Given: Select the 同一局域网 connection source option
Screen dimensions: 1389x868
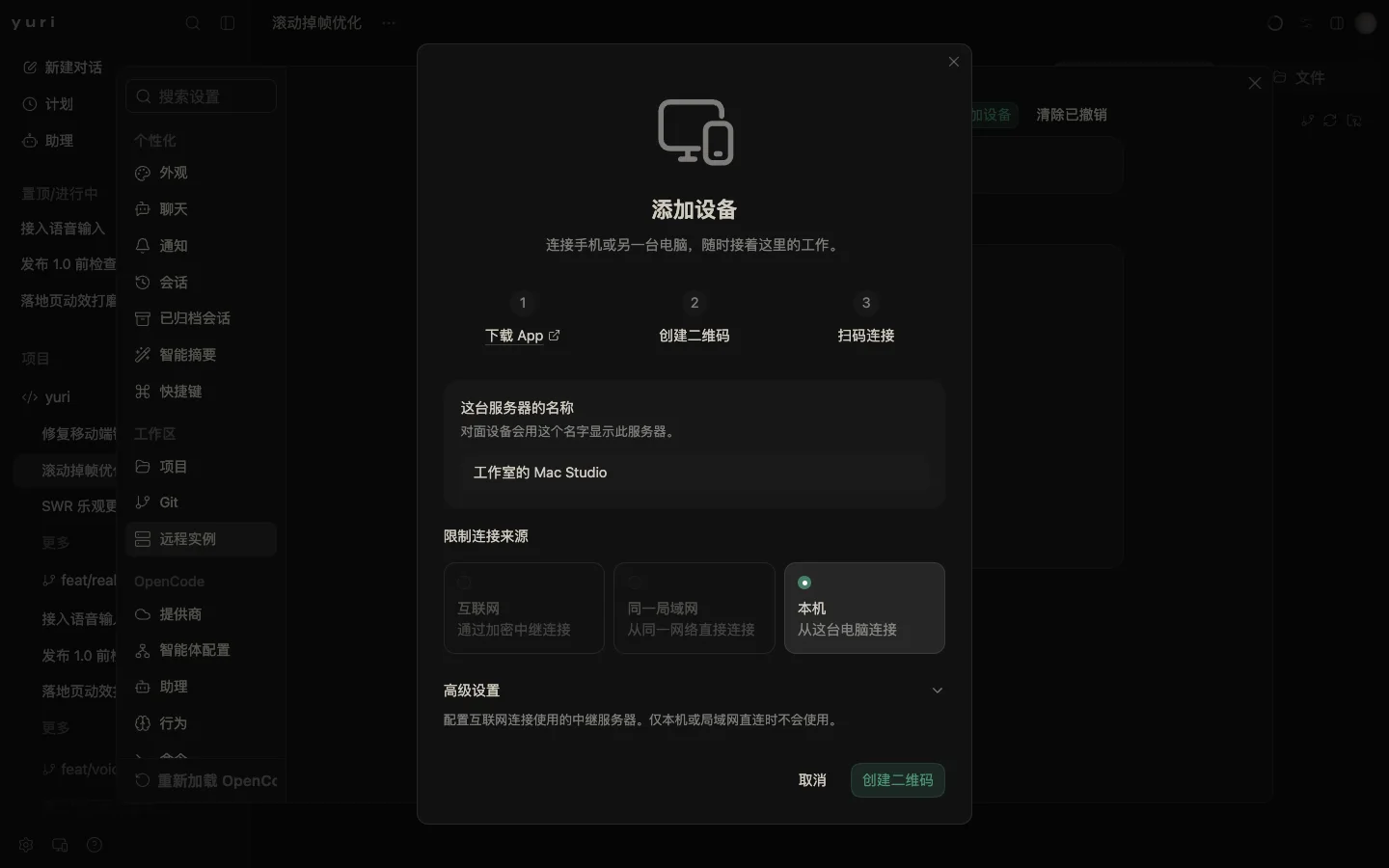Looking at the screenshot, I should pyautogui.click(x=694, y=609).
